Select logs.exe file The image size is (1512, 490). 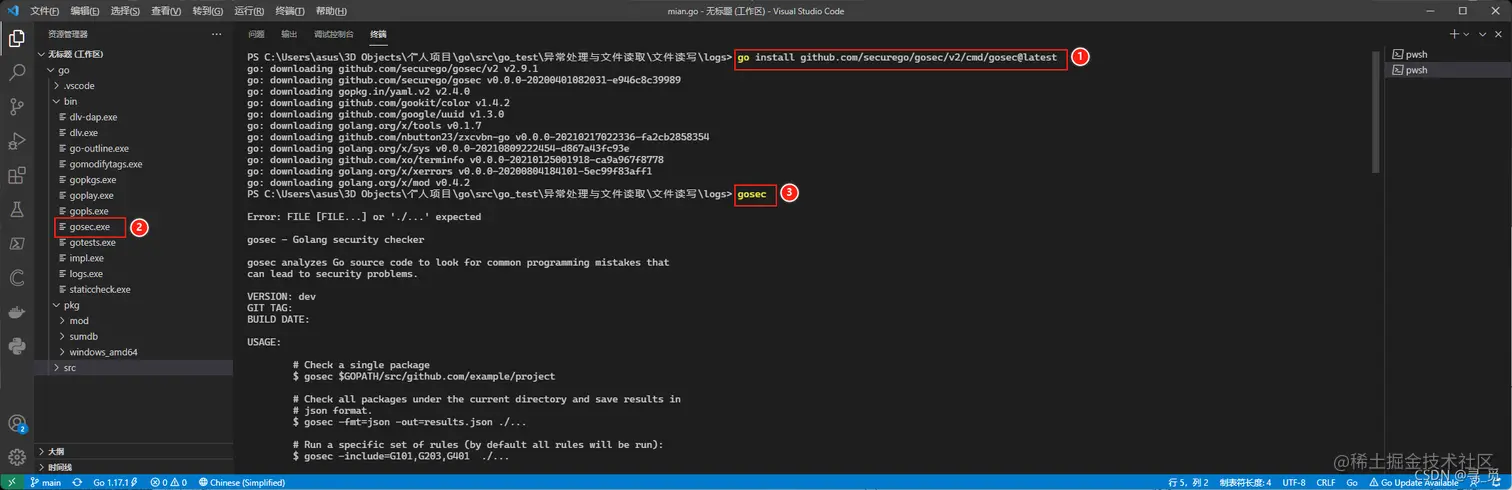tap(134, 274)
